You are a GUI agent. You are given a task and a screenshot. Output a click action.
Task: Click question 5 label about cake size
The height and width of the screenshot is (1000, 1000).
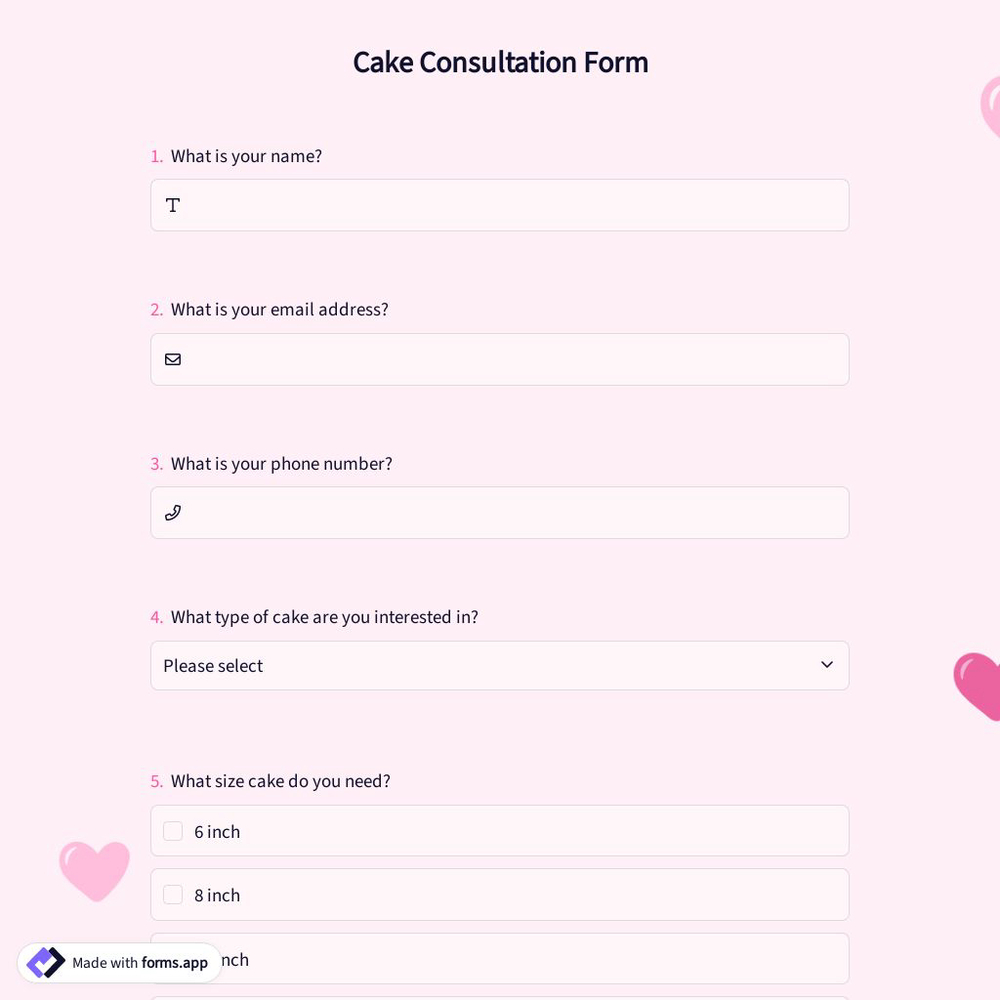[280, 781]
